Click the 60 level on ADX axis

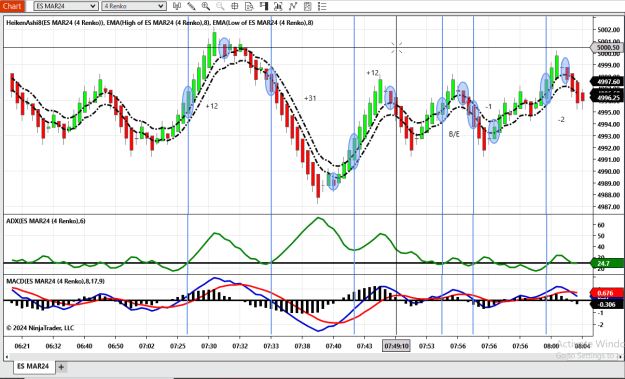pyautogui.click(x=601, y=225)
